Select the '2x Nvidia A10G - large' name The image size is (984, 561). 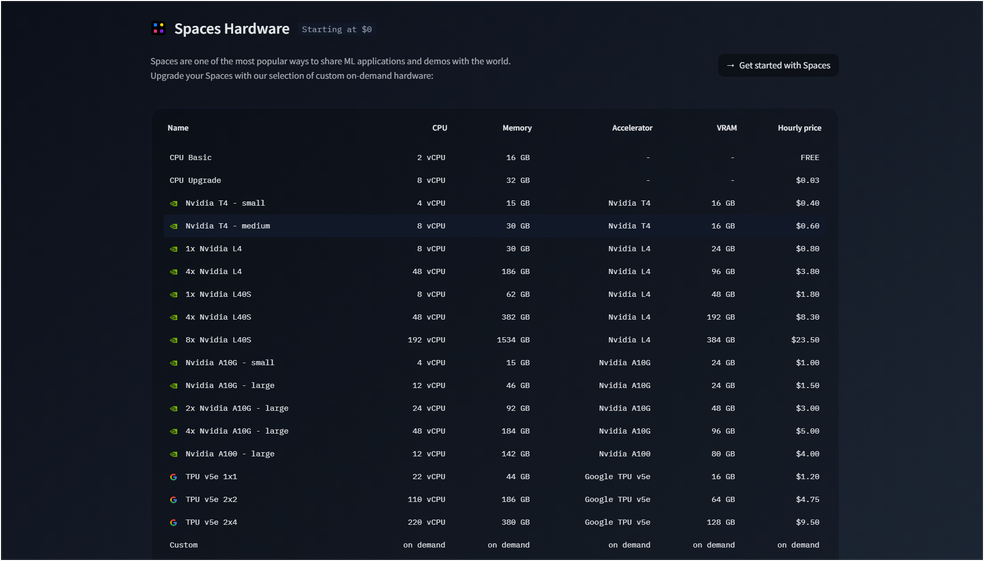click(237, 409)
